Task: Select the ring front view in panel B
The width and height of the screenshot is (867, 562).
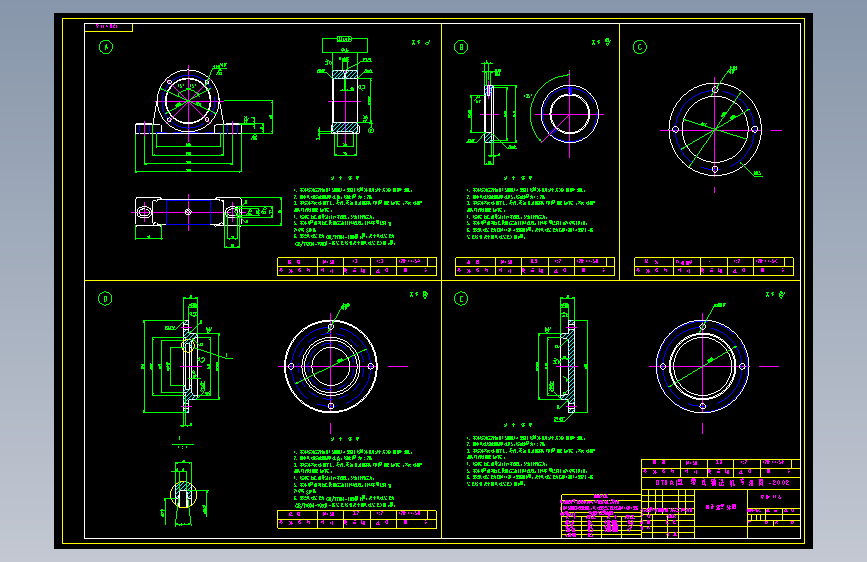Action: 569,115
